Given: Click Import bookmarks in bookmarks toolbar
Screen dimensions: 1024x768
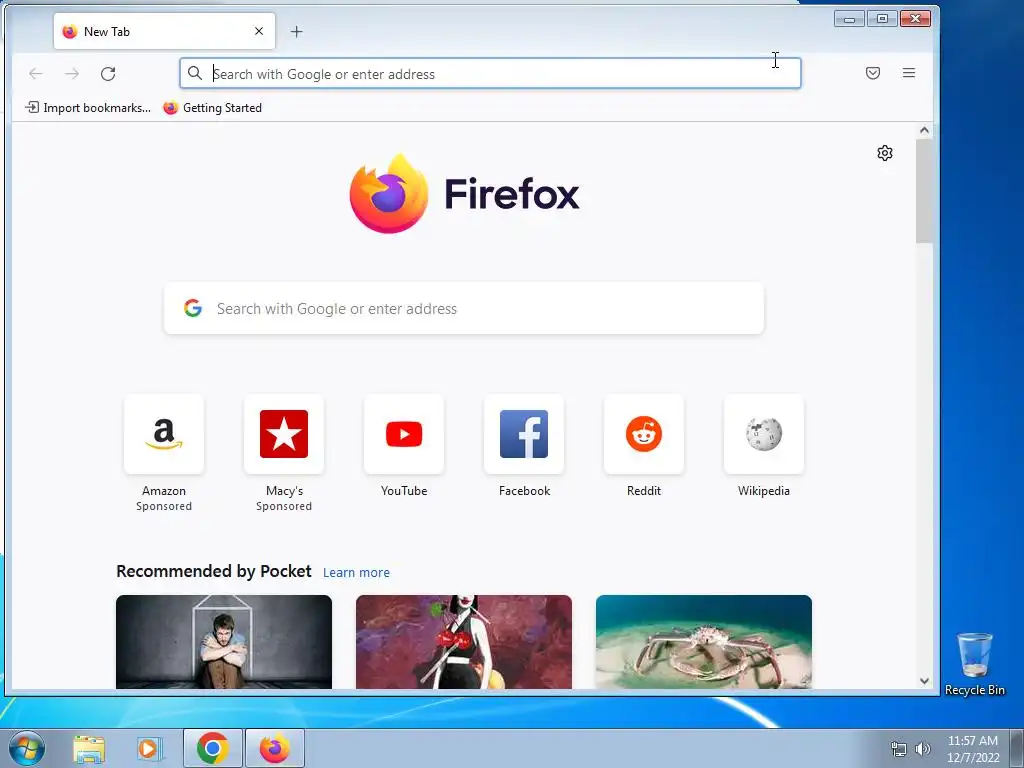Looking at the screenshot, I should coord(88,108).
